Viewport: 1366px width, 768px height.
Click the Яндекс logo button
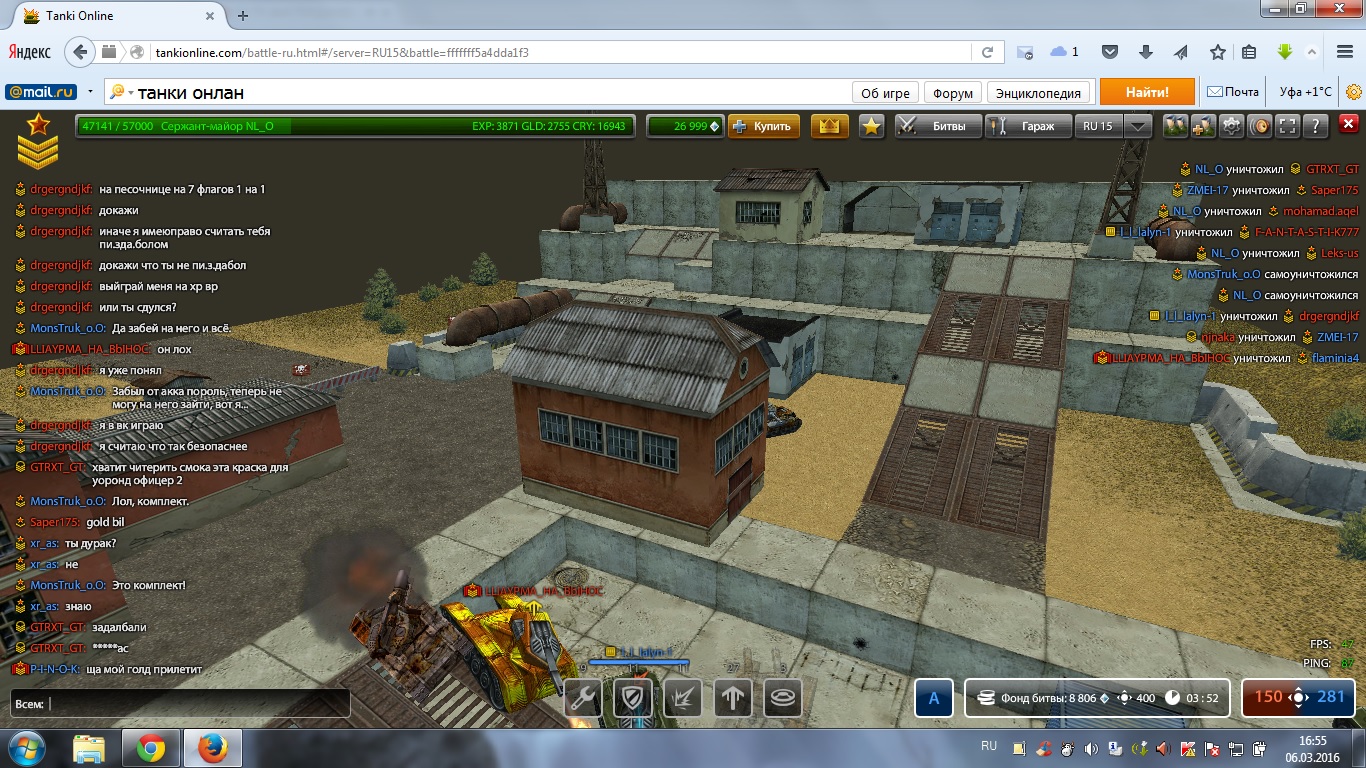(30, 52)
